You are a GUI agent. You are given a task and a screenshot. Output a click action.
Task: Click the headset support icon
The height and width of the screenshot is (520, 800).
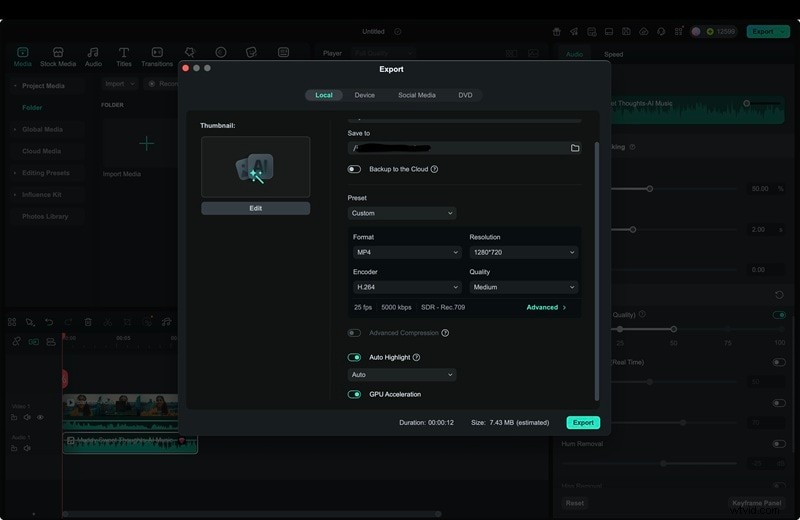click(661, 32)
